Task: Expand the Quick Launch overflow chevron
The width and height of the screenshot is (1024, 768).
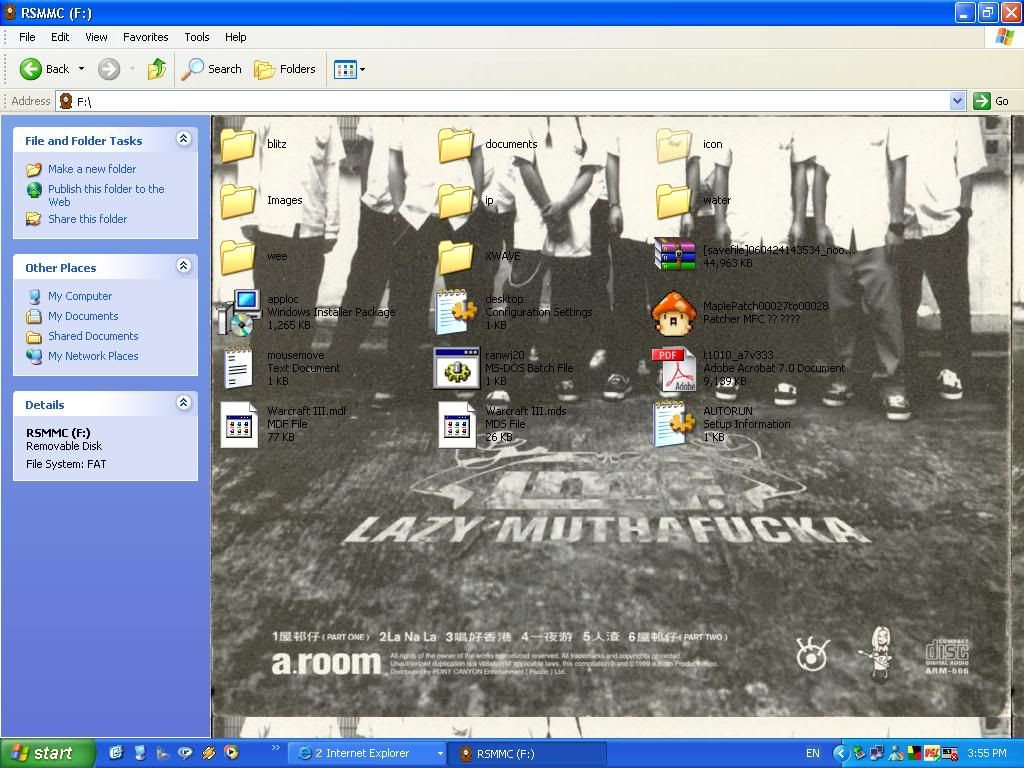Action: [x=276, y=748]
